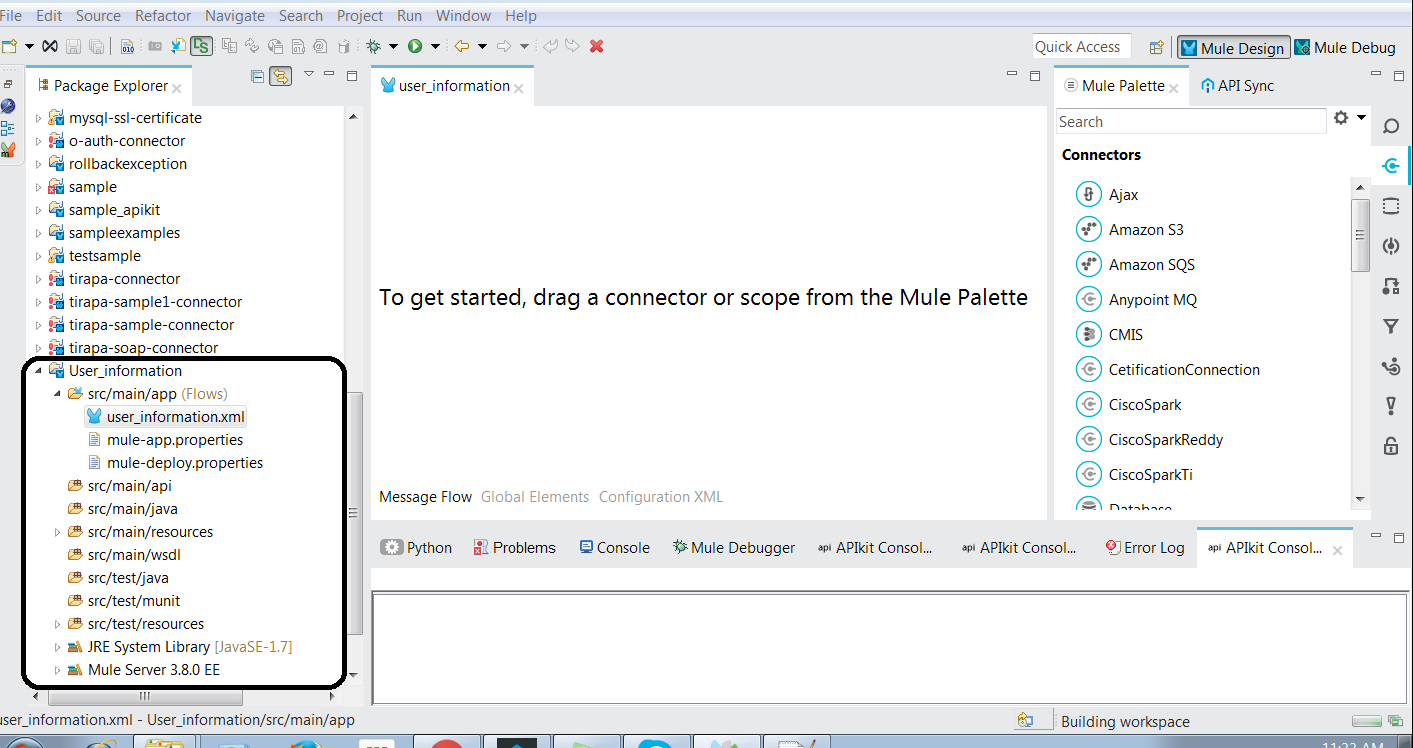
Task: Click the red X toolbar icon
Action: [x=597, y=46]
